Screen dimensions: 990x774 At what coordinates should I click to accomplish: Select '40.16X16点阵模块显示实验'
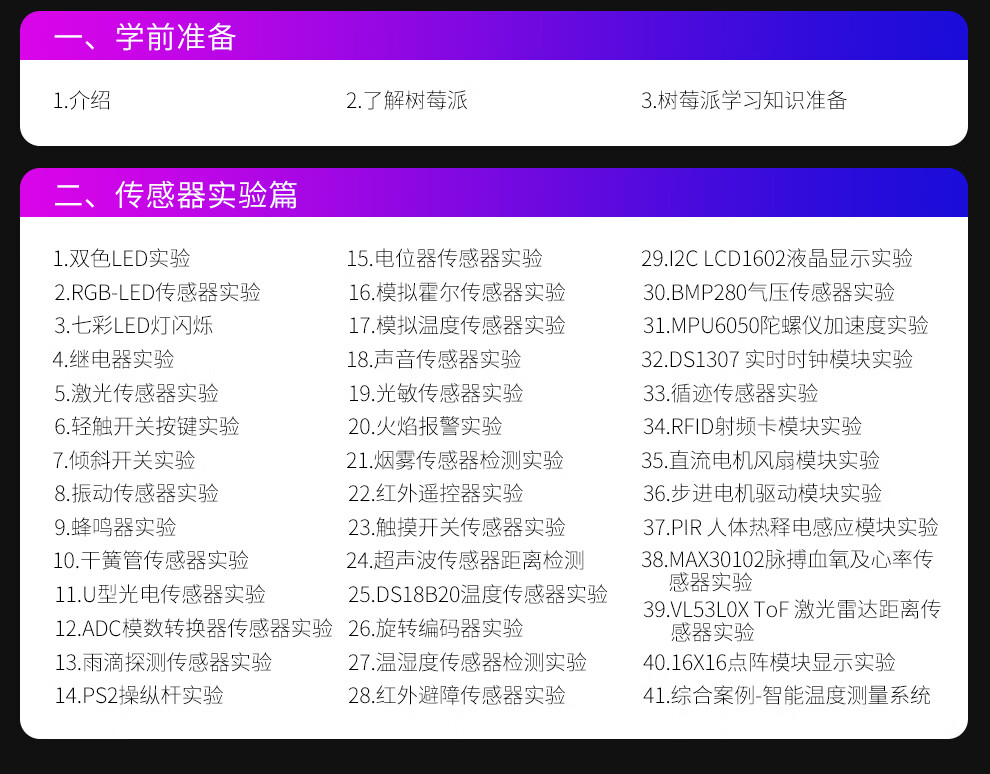pos(769,662)
